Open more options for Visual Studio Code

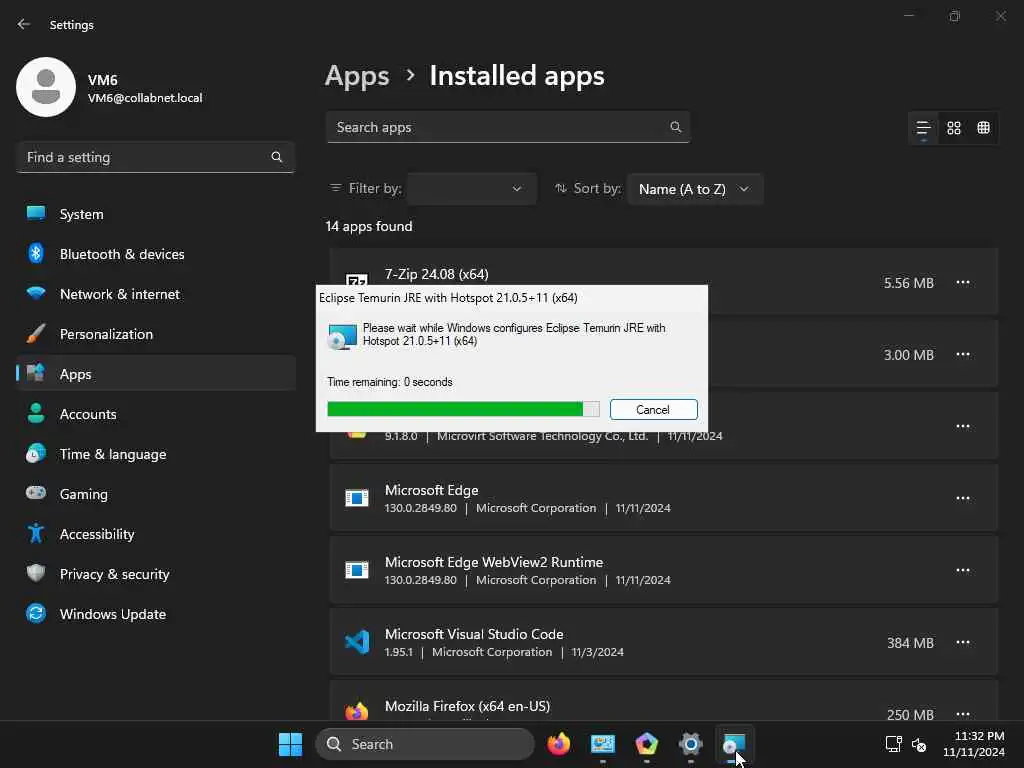click(x=963, y=643)
